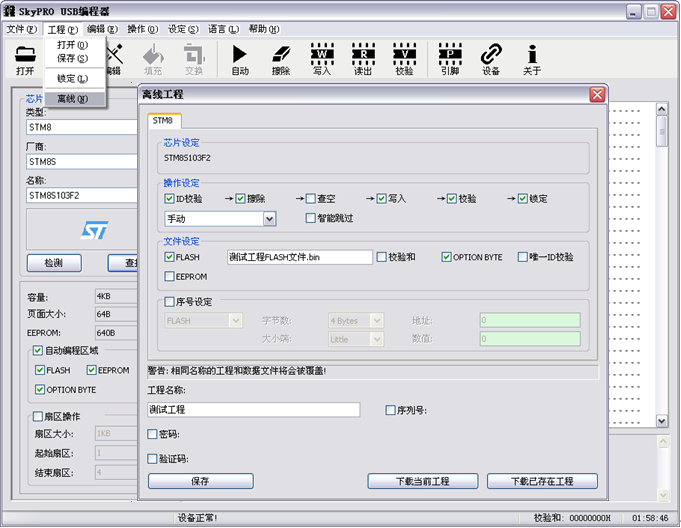Click the 交换 (Swap) toolbar icon

(x=194, y=59)
